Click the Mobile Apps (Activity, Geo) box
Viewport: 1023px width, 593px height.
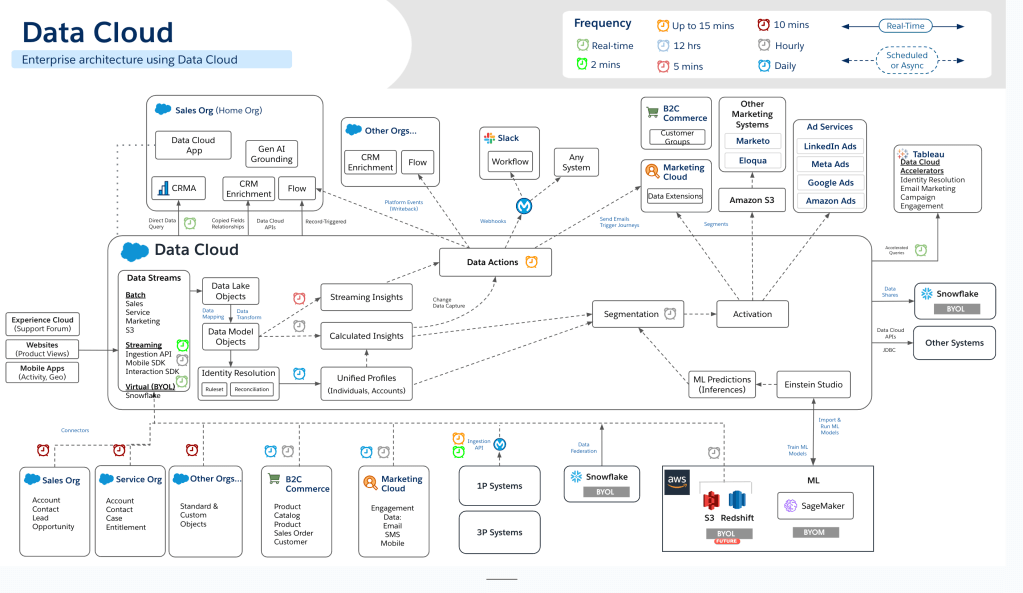42,373
